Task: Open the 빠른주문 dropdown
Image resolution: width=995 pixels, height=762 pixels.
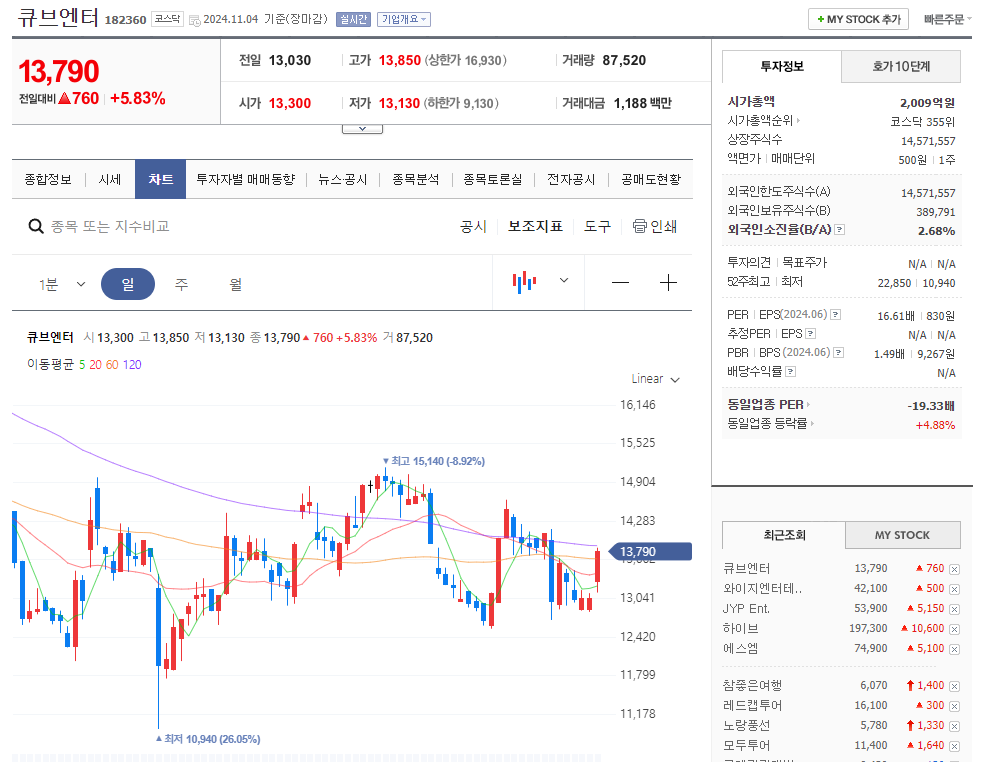Action: pos(947,20)
